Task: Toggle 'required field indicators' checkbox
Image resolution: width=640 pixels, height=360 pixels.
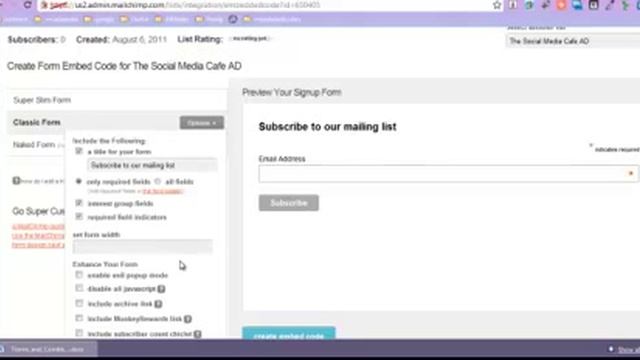Action: [79, 216]
